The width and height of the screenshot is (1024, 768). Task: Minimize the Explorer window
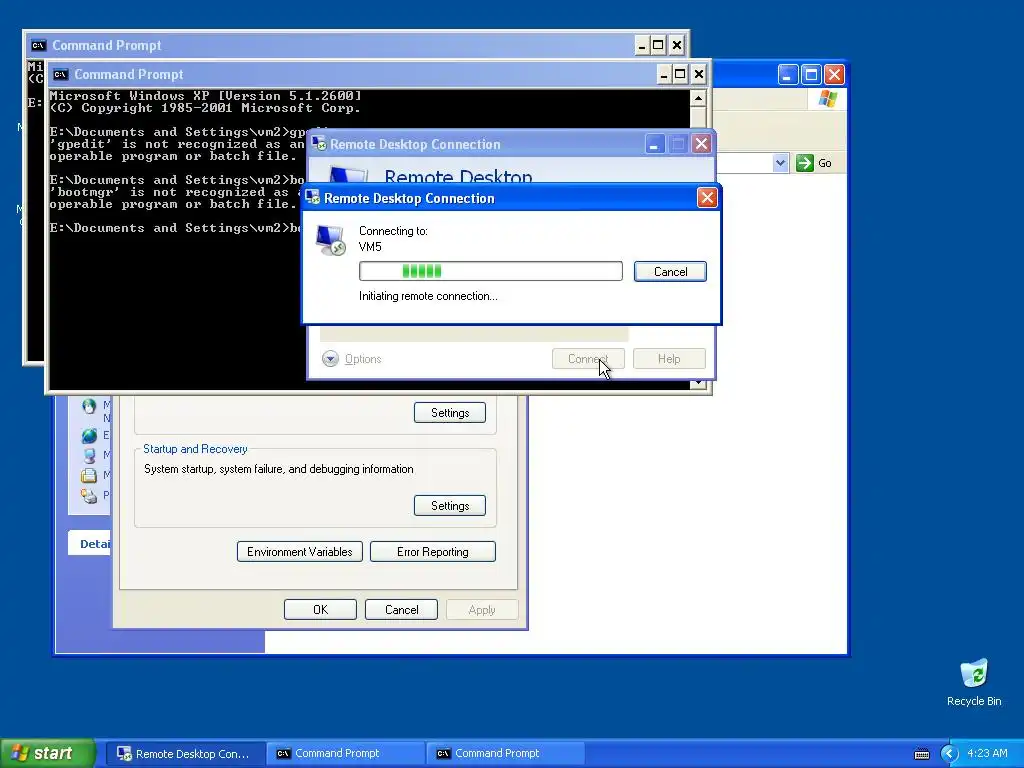pyautogui.click(x=788, y=74)
